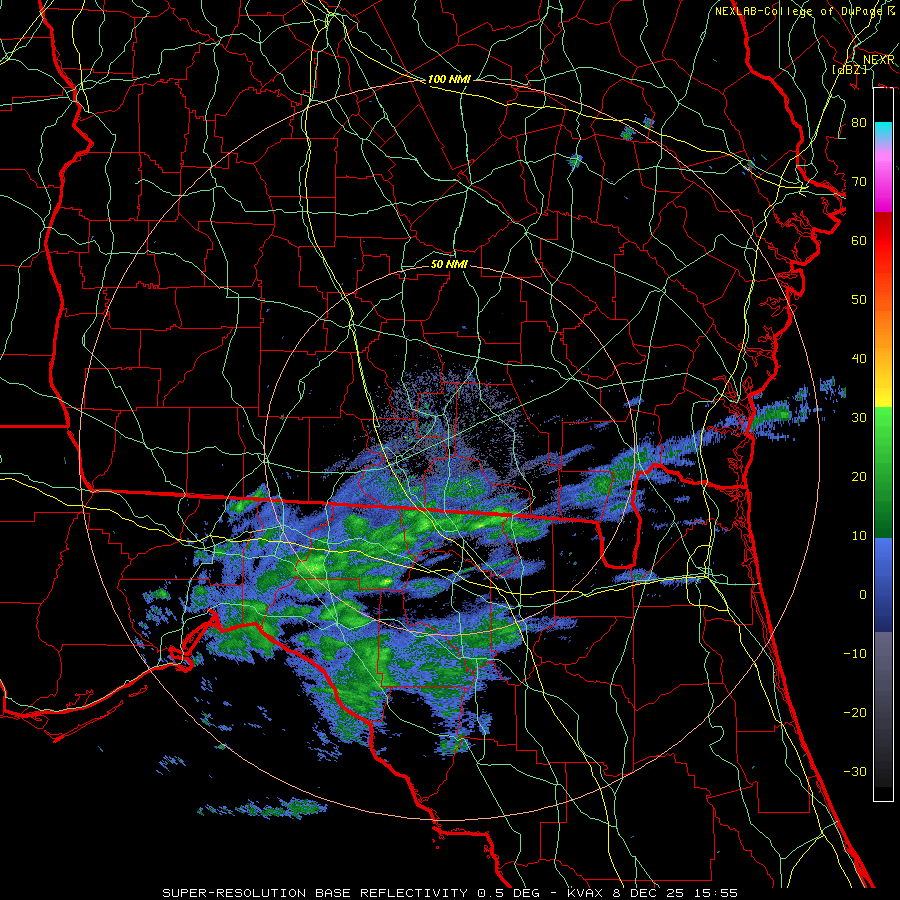Click the "100 NMI" range ring label
The width and height of the screenshot is (900, 900).
click(x=449, y=79)
